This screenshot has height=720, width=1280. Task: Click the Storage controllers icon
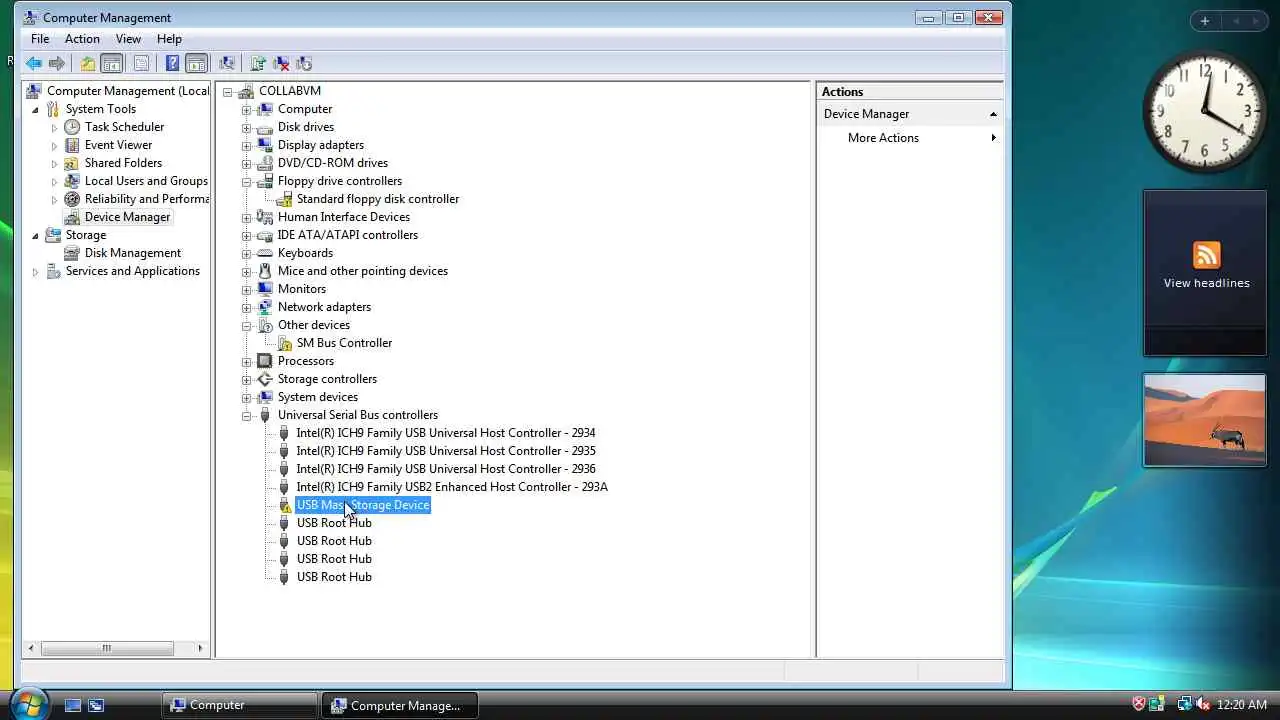click(x=265, y=379)
